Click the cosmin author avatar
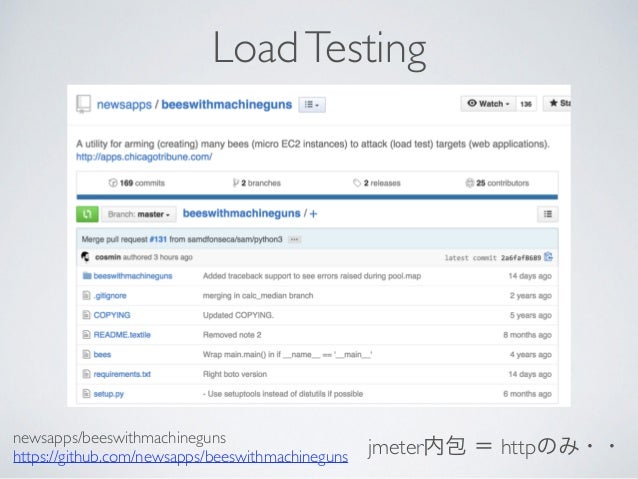 click(85, 257)
